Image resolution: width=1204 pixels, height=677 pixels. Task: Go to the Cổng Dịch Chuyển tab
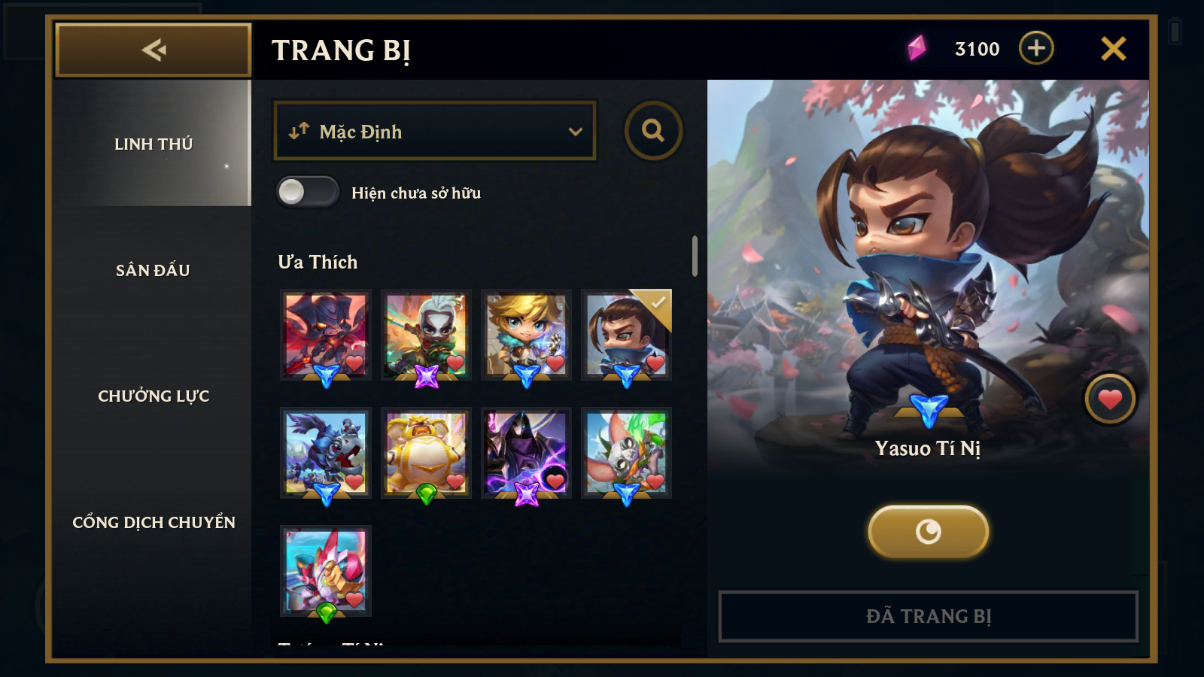click(153, 522)
